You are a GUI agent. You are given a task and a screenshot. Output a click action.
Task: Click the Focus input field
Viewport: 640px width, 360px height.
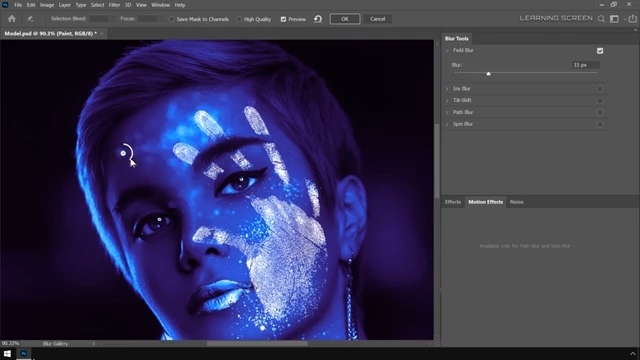click(148, 19)
